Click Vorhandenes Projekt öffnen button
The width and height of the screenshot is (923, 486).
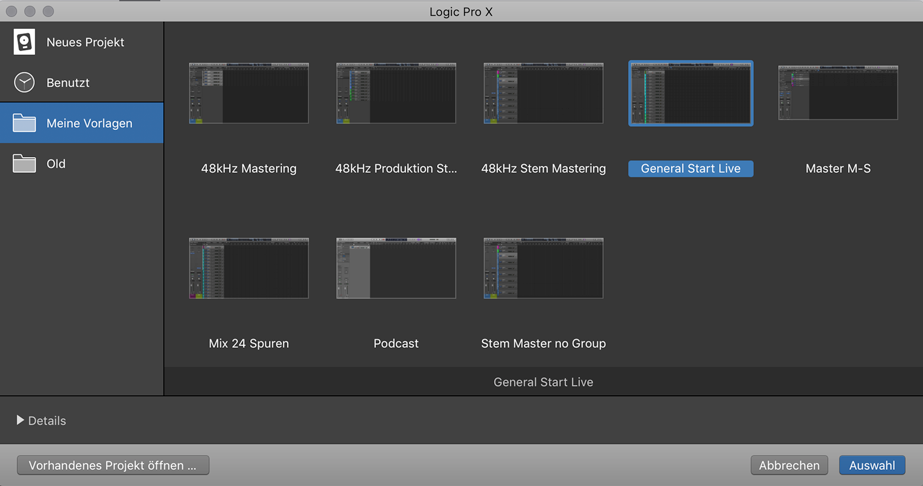click(x=113, y=465)
